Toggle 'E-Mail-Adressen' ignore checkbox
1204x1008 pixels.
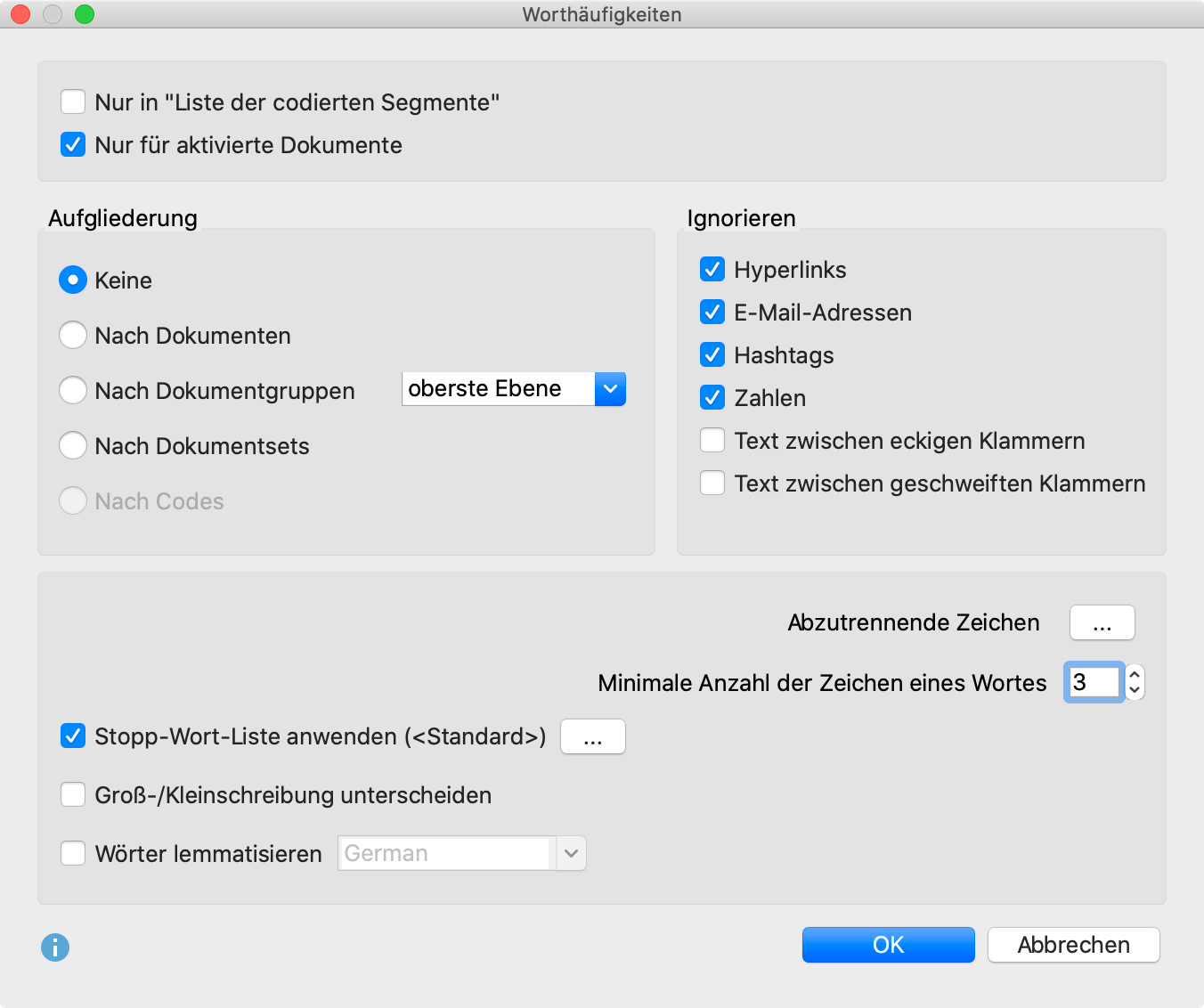click(x=712, y=312)
